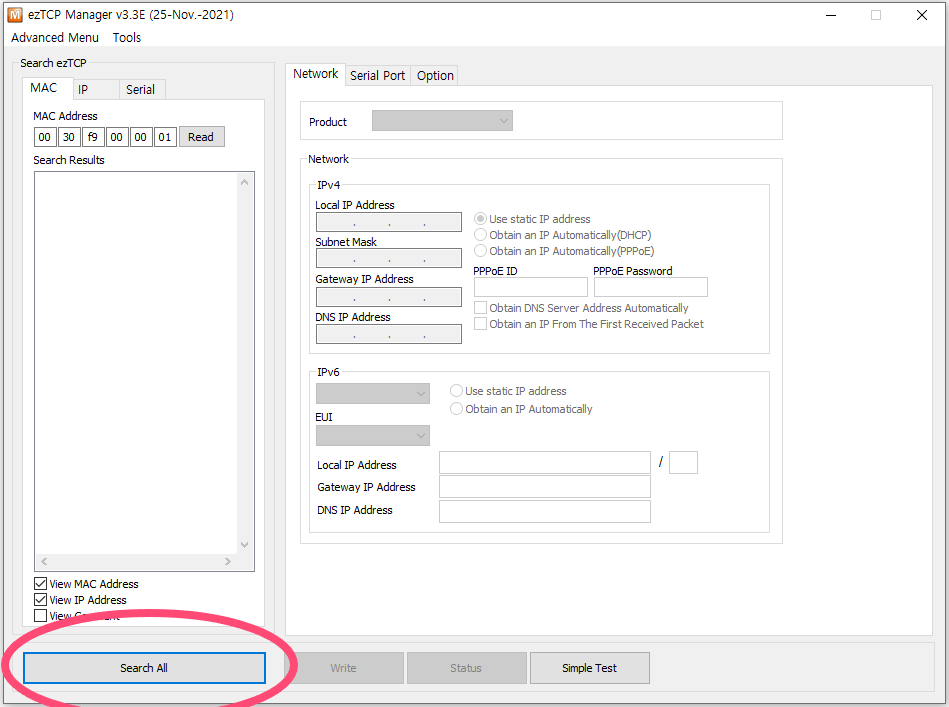The height and width of the screenshot is (707, 949).
Task: Uncheck View MAC Address checkbox
Action: [x=41, y=584]
